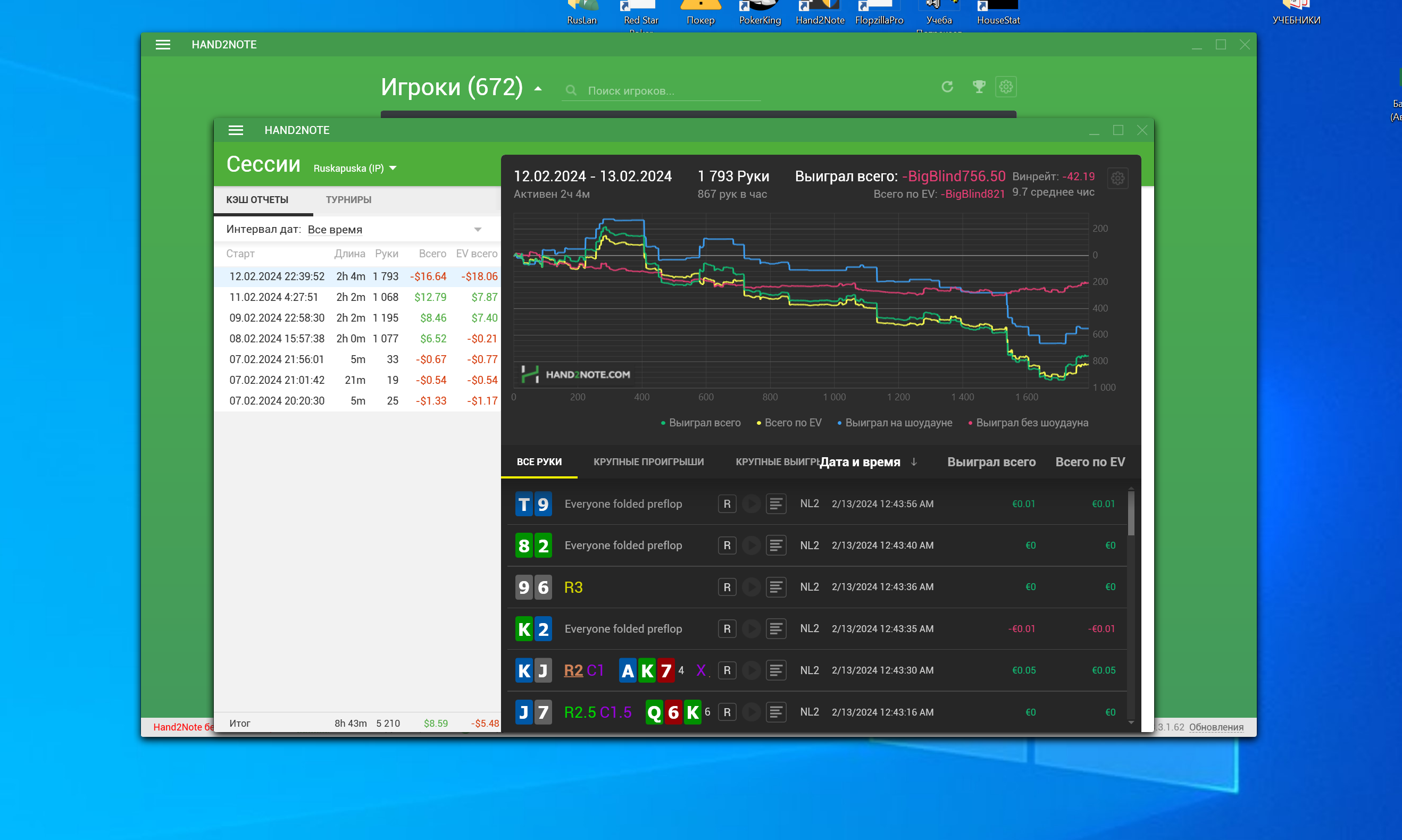Click R replay button for K2 hand
This screenshot has width=1402, height=840.
point(727,629)
